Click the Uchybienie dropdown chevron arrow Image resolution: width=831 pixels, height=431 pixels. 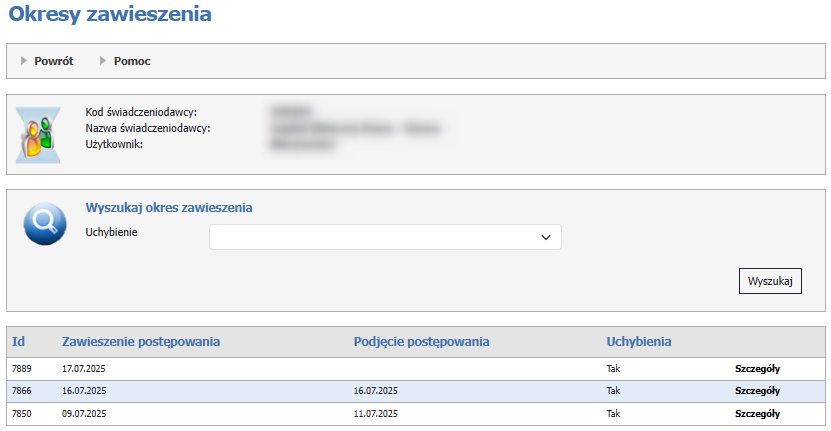pos(546,237)
